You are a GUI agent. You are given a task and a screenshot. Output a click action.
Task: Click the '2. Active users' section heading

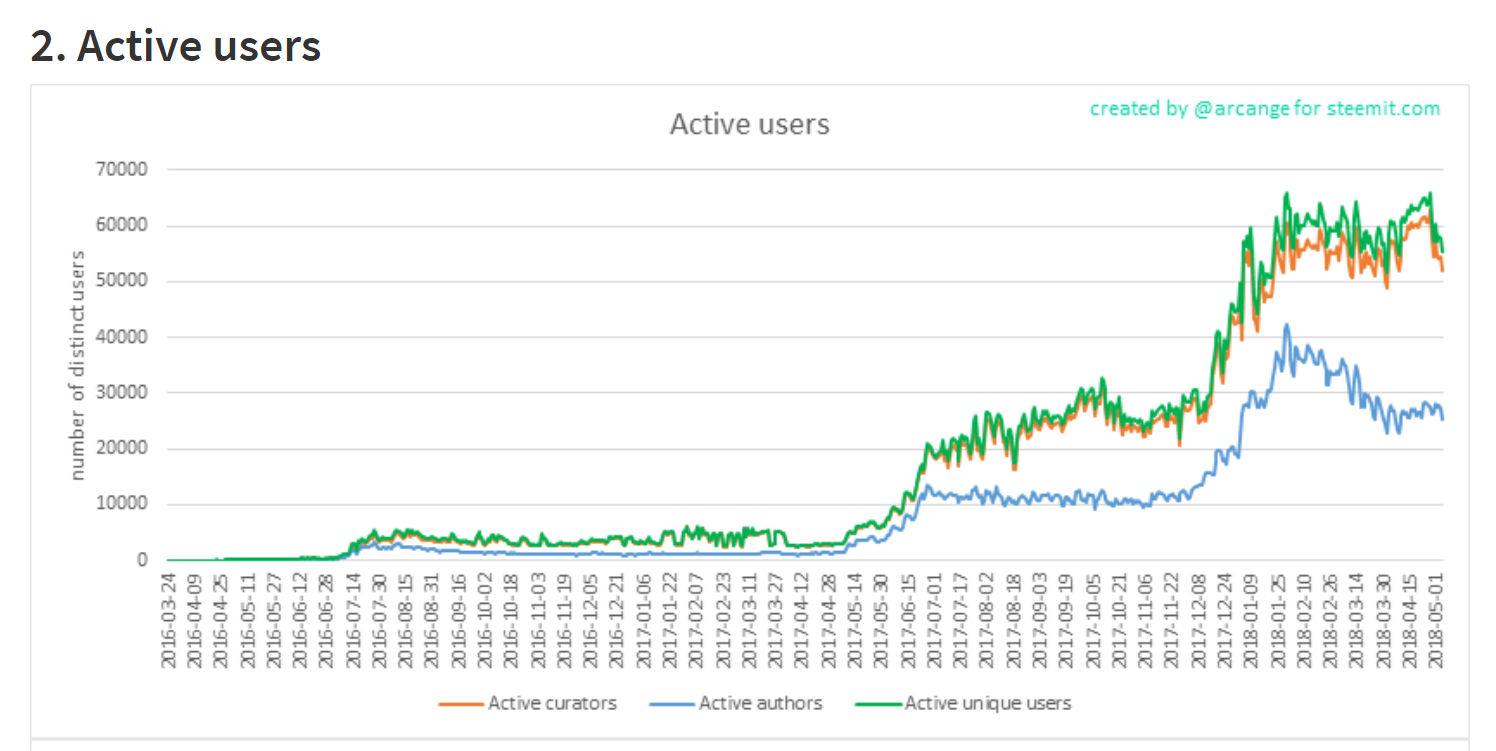[176, 46]
